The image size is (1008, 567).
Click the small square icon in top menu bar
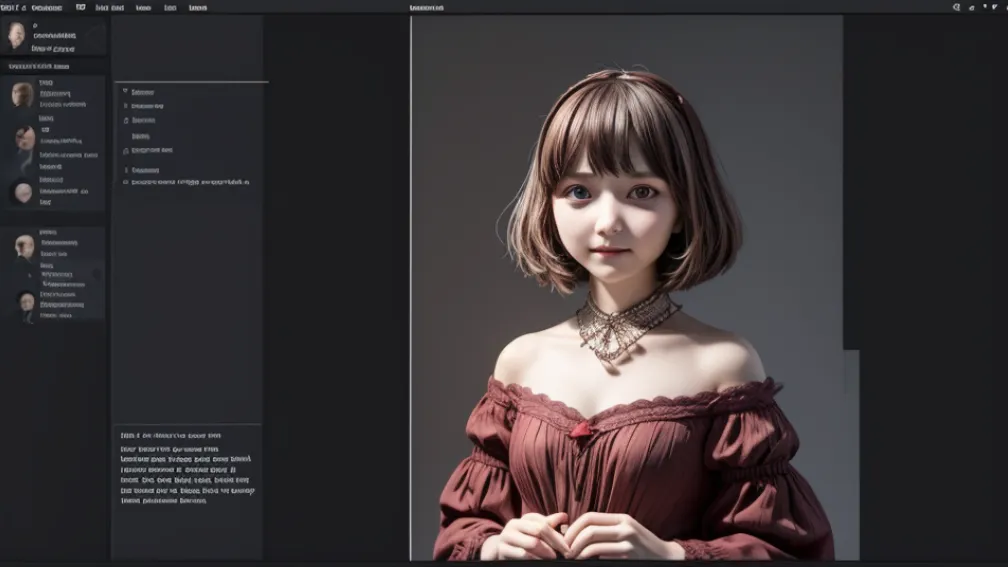click(x=80, y=7)
